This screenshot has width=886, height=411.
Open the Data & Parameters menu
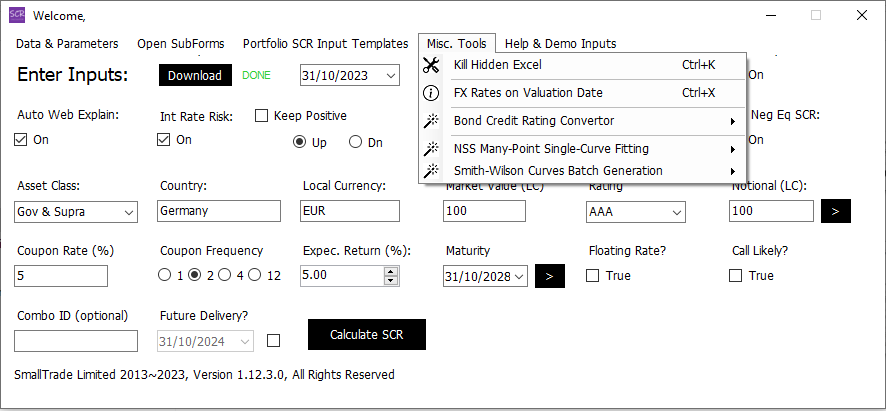pyautogui.click(x=67, y=44)
